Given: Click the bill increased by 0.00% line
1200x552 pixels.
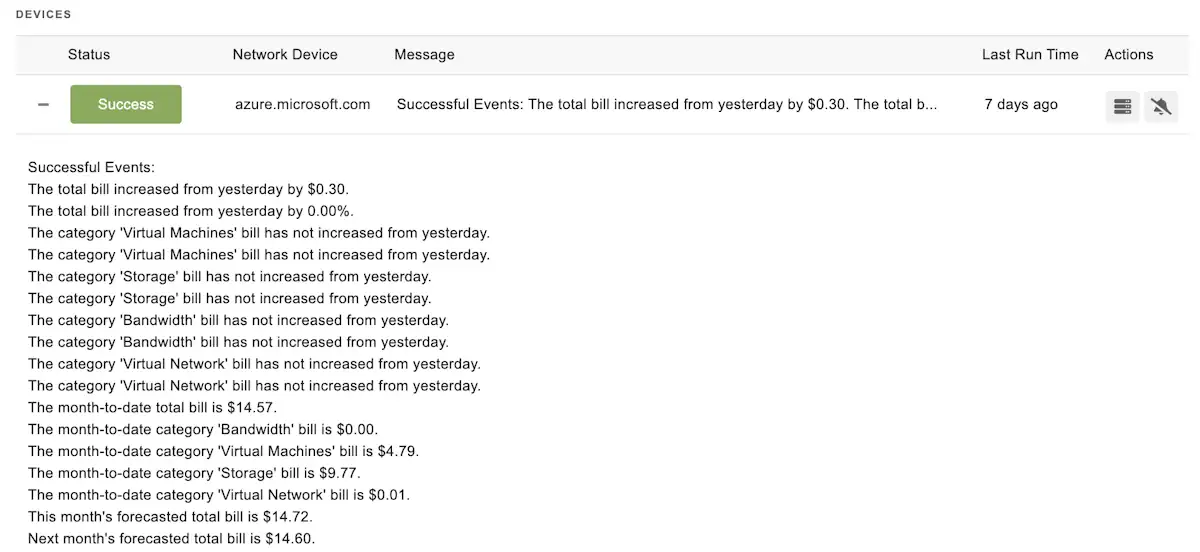Looking at the screenshot, I should click(x=190, y=211).
